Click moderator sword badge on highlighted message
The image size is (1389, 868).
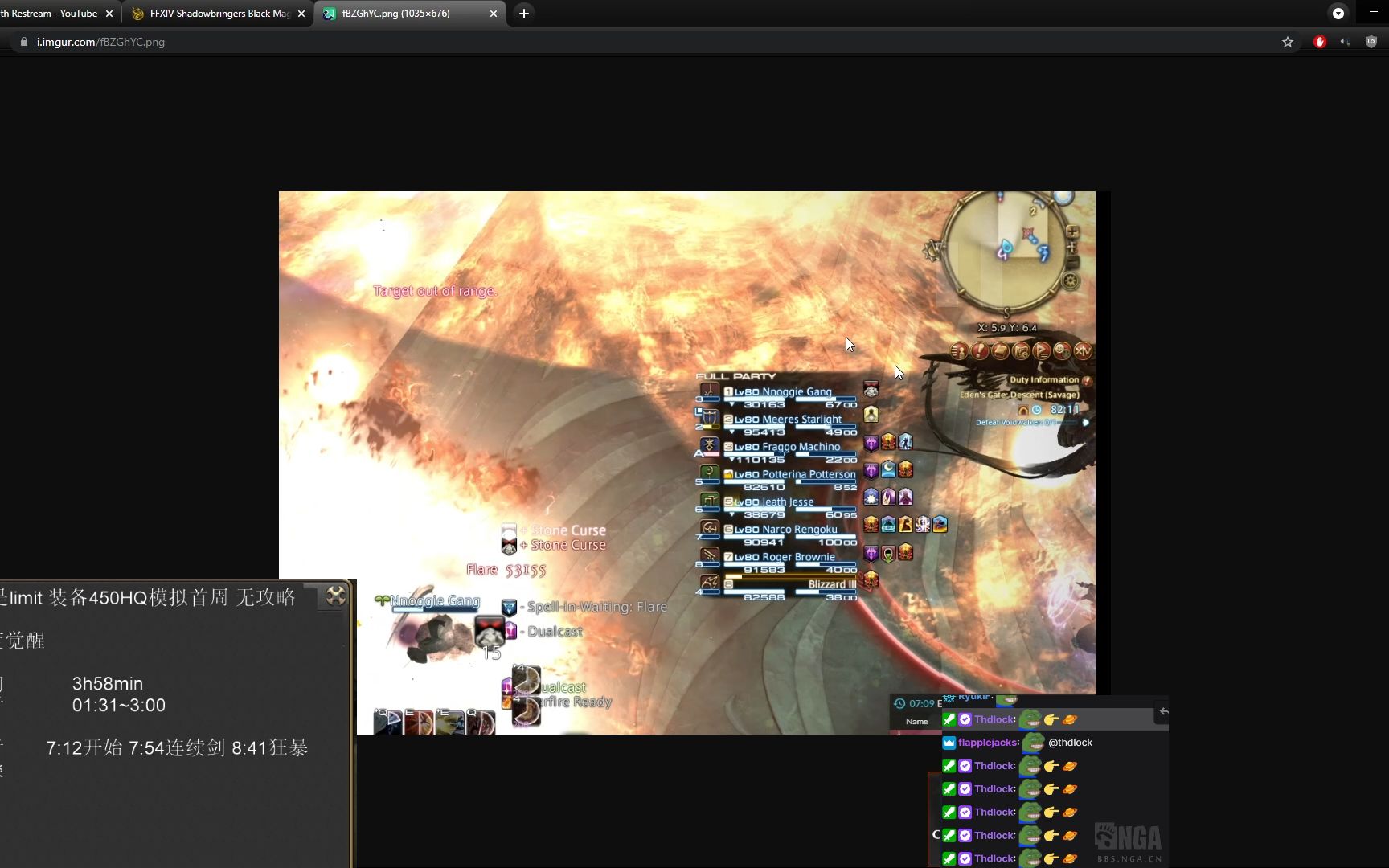pyautogui.click(x=949, y=719)
